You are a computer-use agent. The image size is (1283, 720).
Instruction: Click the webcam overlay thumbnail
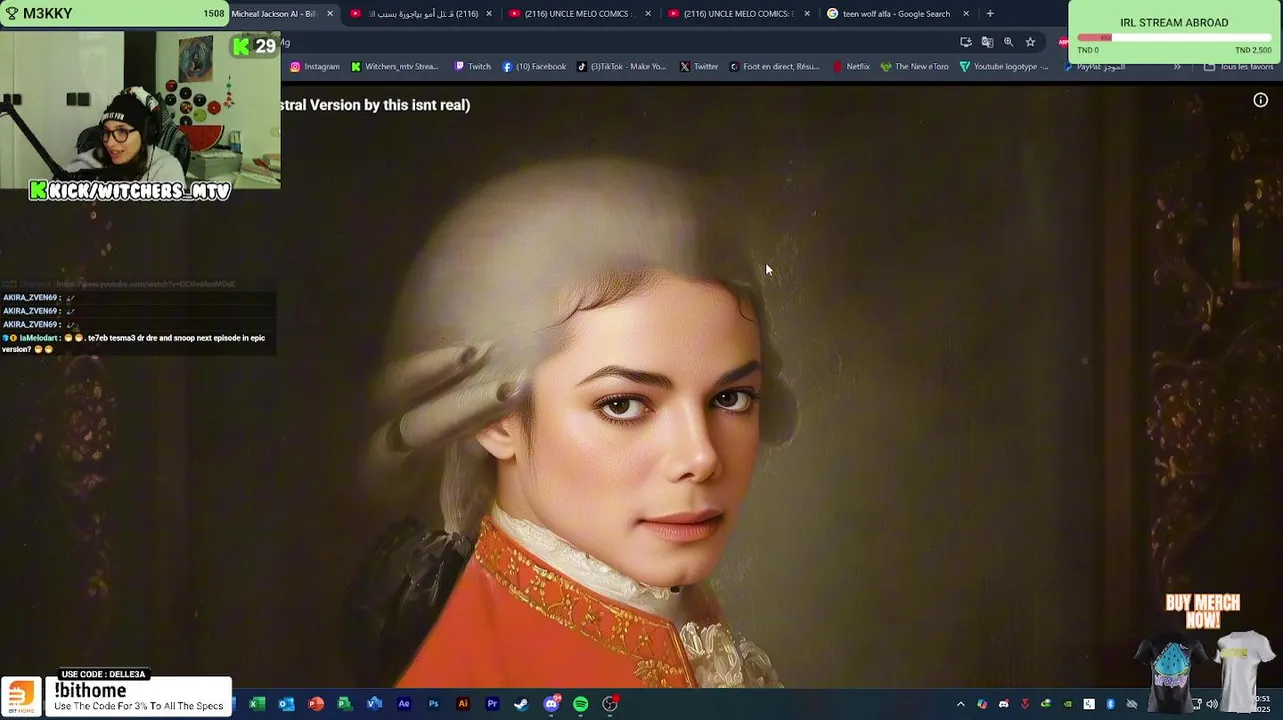[140, 109]
